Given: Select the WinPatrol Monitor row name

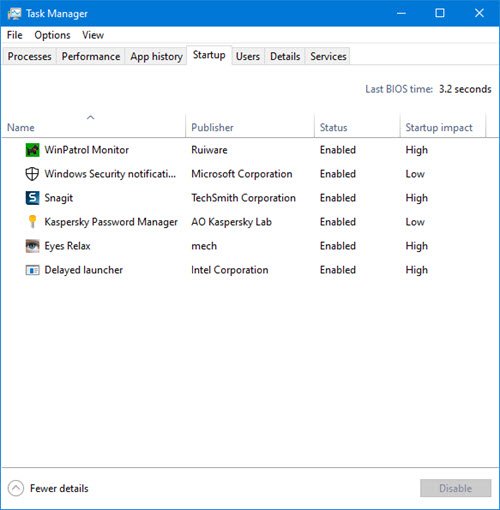Looking at the screenshot, I should point(87,150).
